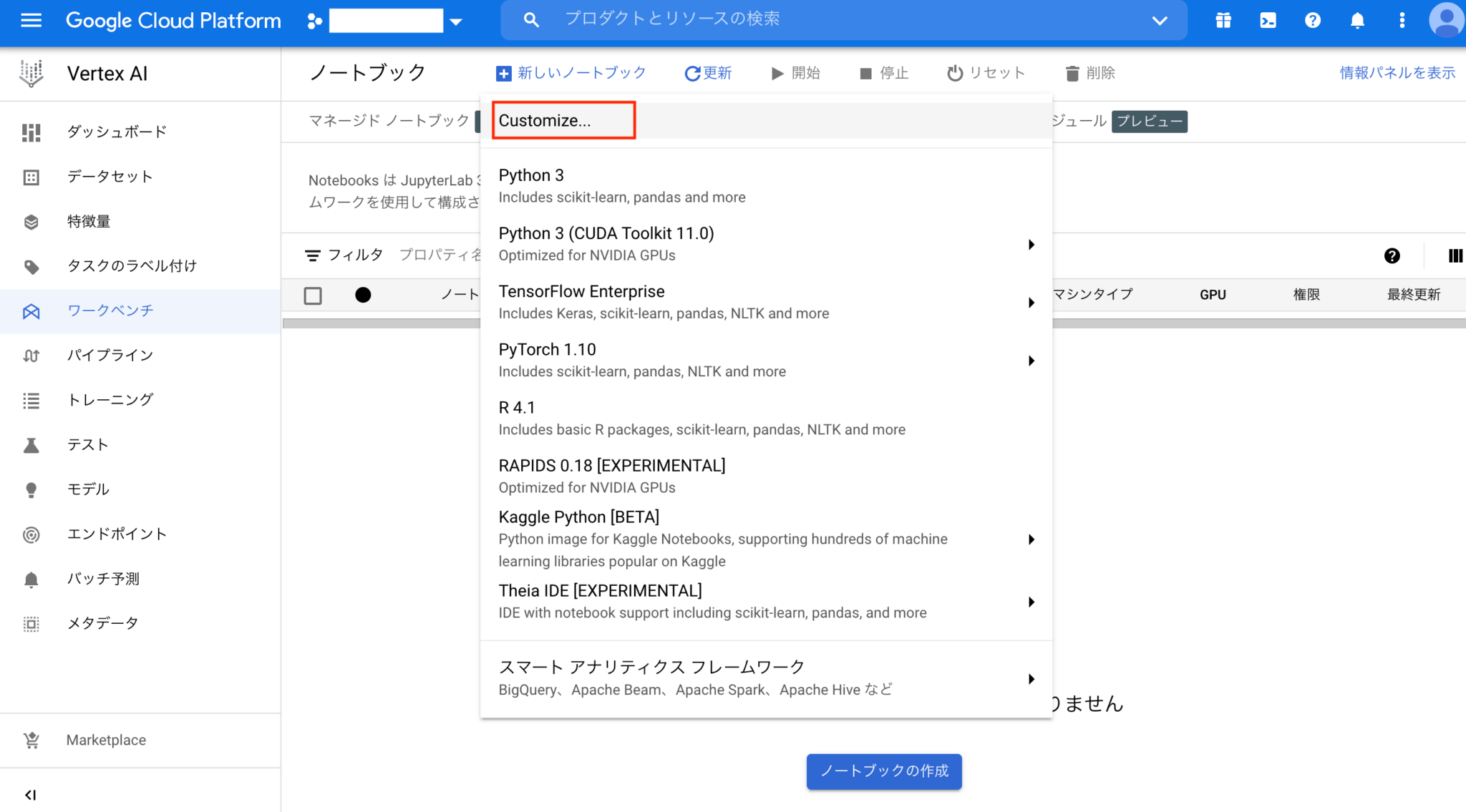Click the ノートブックの作成 button
This screenshot has width=1466, height=812.
click(x=883, y=771)
